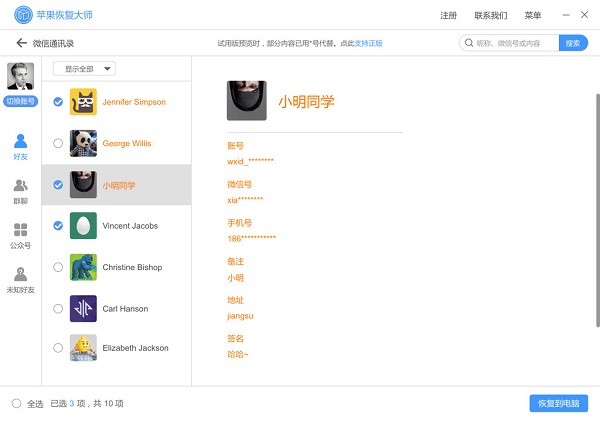Image resolution: width=600 pixels, height=421 pixels.
Task: Click the 恢复到电脑 restore button
Action: (x=558, y=403)
